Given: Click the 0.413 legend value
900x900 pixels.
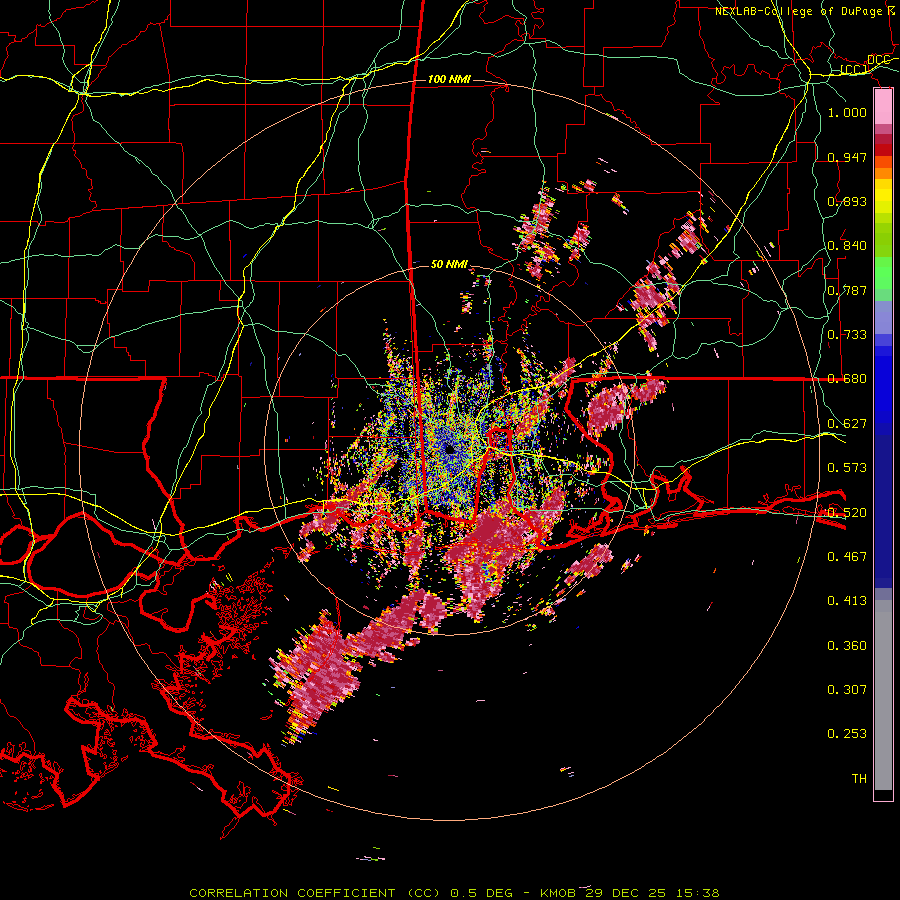Looking at the screenshot, I should (x=847, y=600).
